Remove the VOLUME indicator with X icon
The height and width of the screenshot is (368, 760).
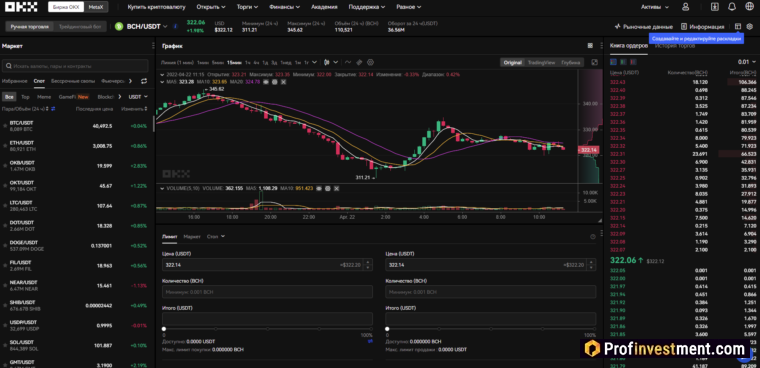[x=337, y=188]
